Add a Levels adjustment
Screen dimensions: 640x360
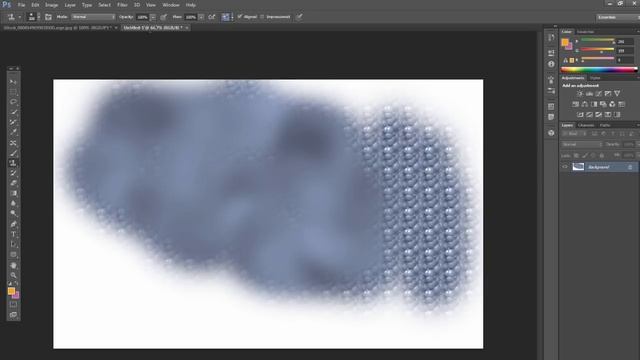tap(589, 94)
